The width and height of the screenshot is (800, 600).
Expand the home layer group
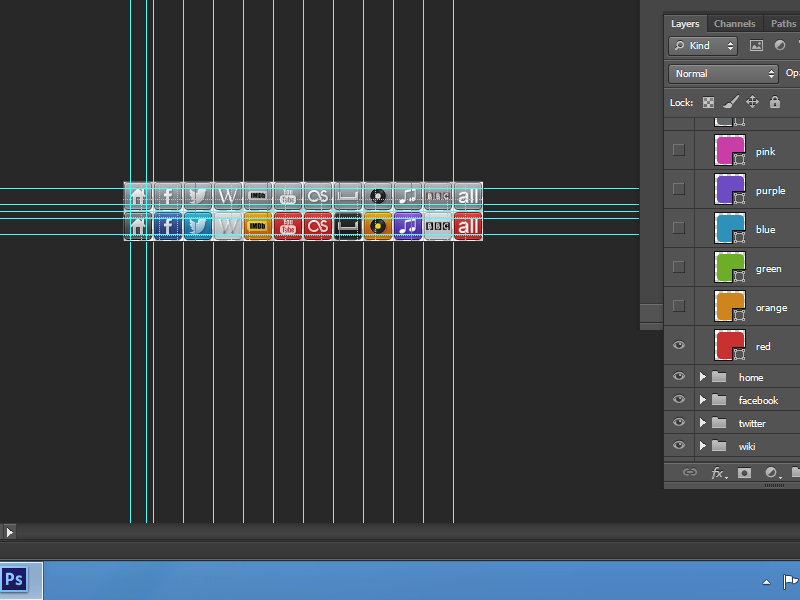click(703, 377)
